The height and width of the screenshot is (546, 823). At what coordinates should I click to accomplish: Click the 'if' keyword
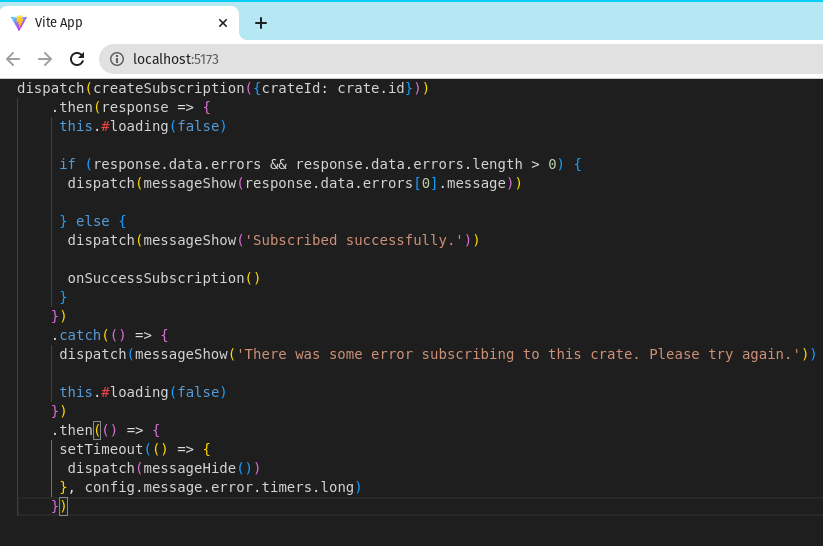(x=68, y=164)
